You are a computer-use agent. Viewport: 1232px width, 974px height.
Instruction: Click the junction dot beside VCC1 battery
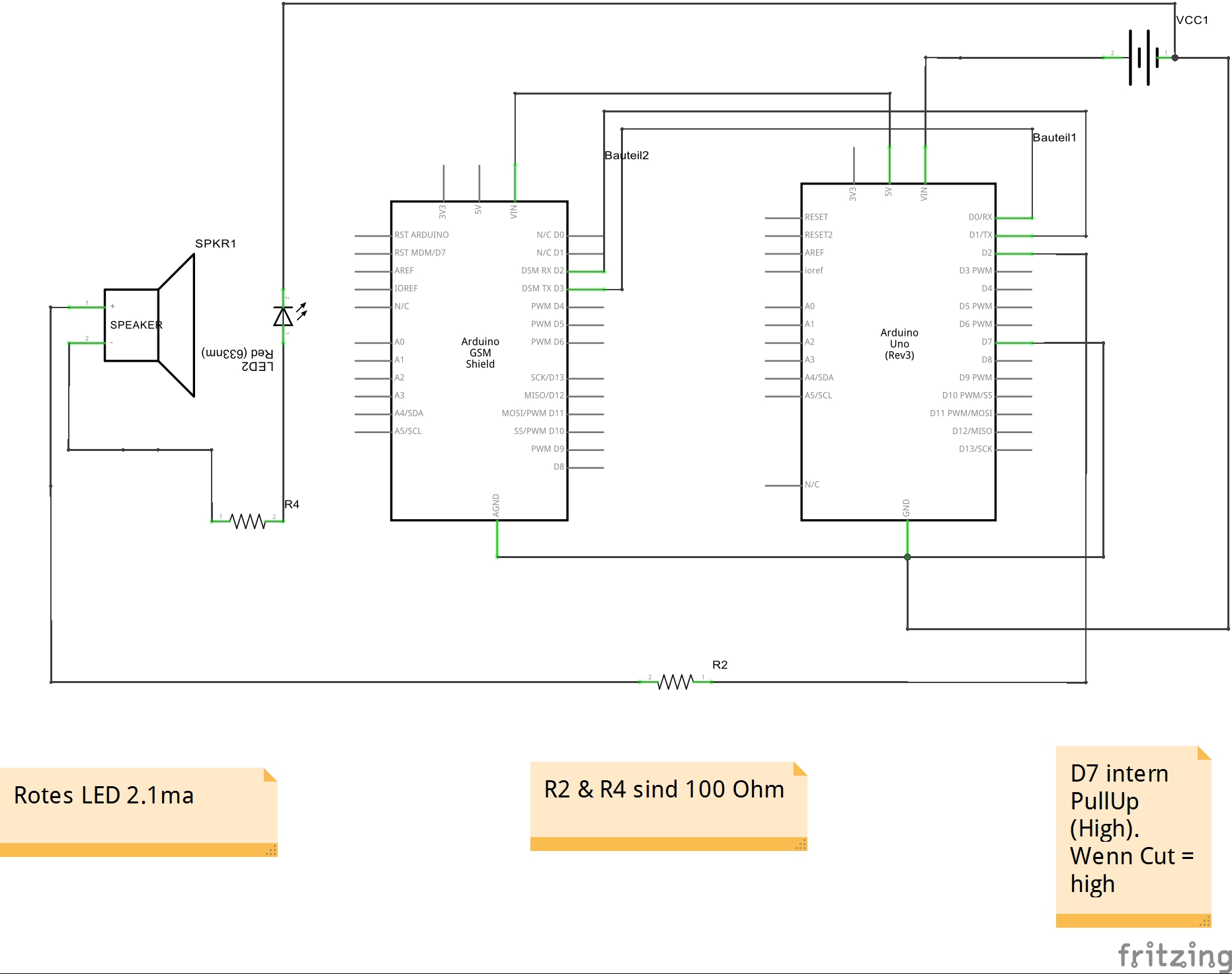1174,58
